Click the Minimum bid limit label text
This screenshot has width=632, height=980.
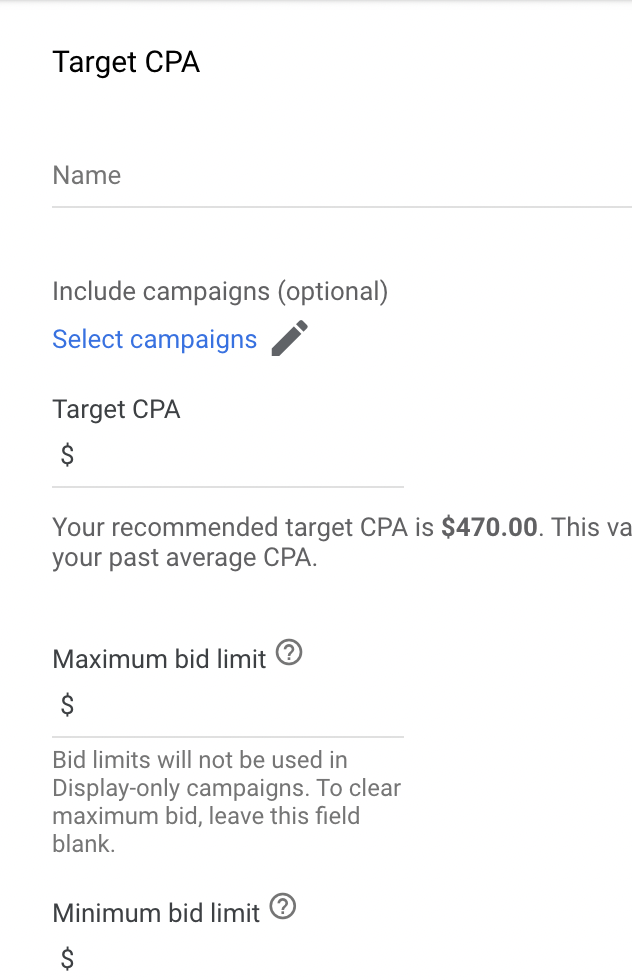(156, 912)
